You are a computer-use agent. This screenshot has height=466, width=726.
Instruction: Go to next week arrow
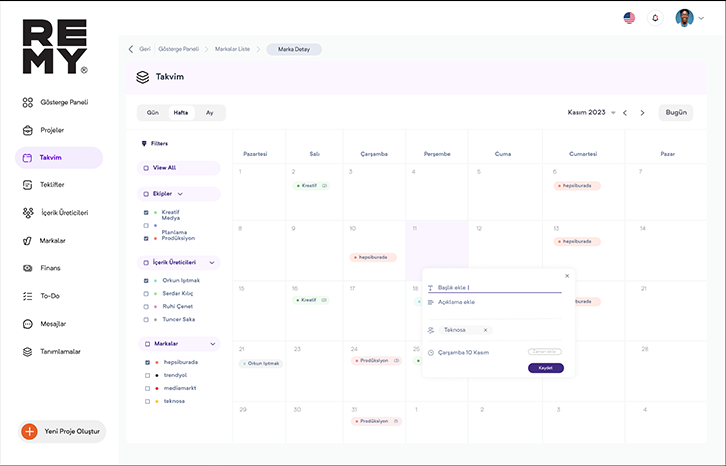[x=642, y=113]
